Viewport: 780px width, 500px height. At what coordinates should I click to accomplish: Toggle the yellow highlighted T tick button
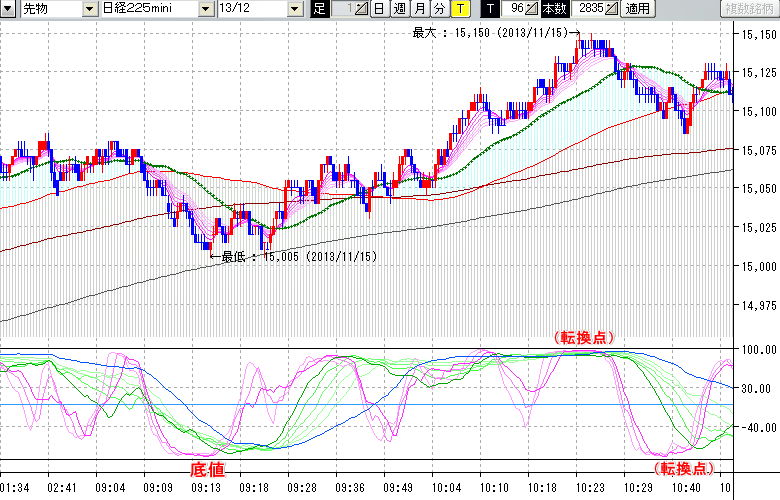coord(460,9)
